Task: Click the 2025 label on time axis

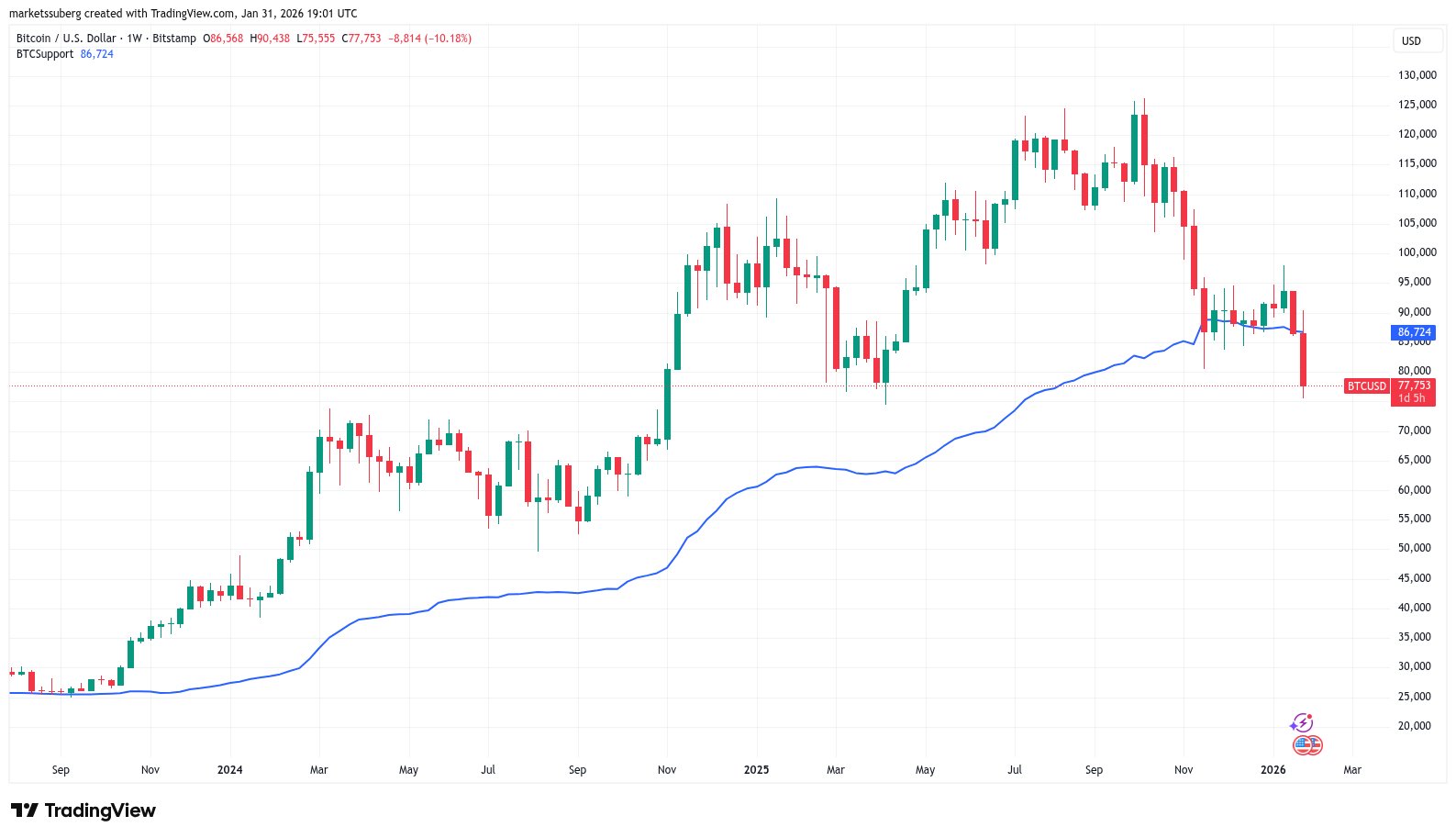Action: pyautogui.click(x=756, y=770)
